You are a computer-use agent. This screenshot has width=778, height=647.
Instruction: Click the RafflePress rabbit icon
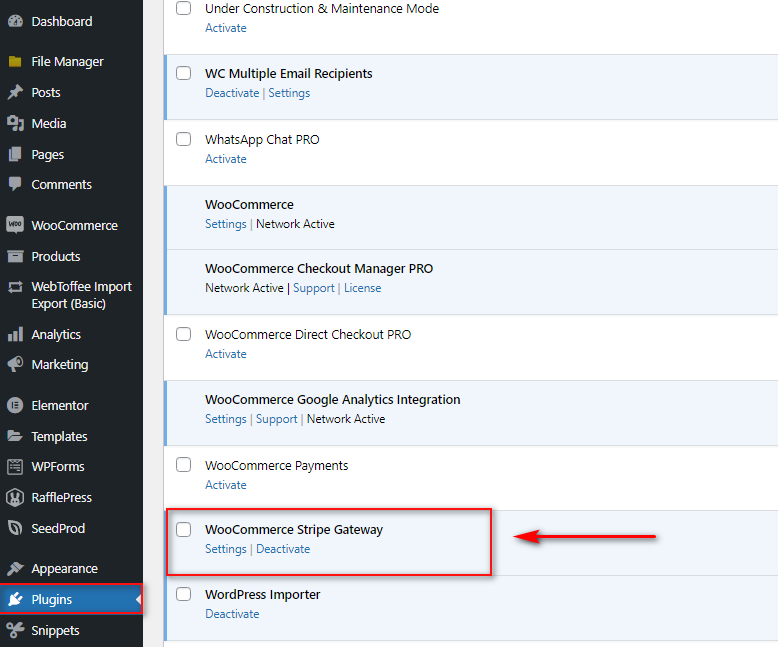(15, 497)
